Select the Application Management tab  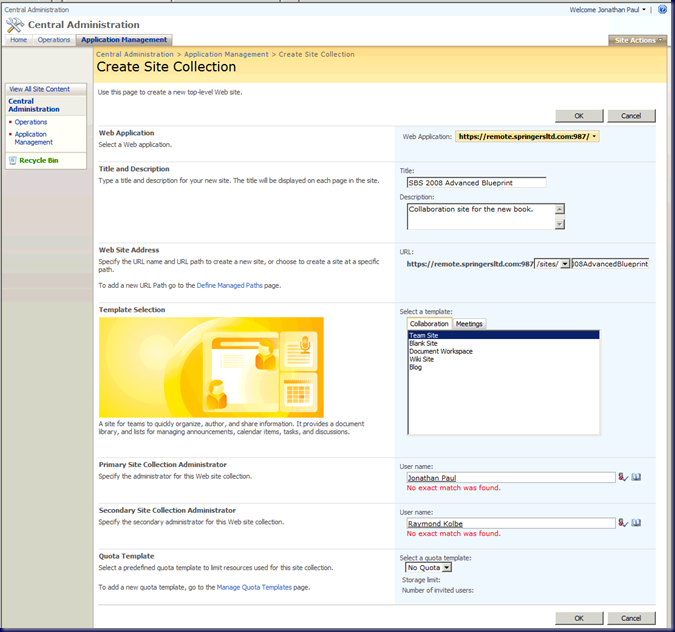(124, 40)
